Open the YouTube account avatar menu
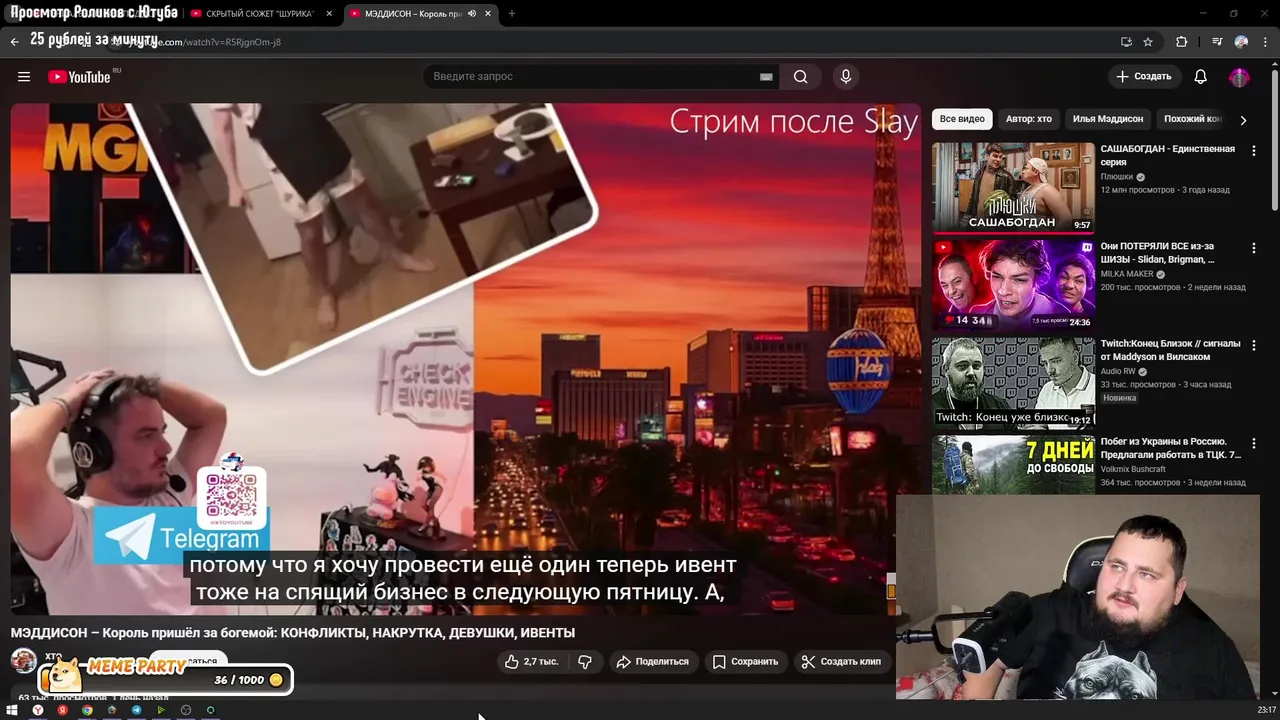 tap(1239, 77)
